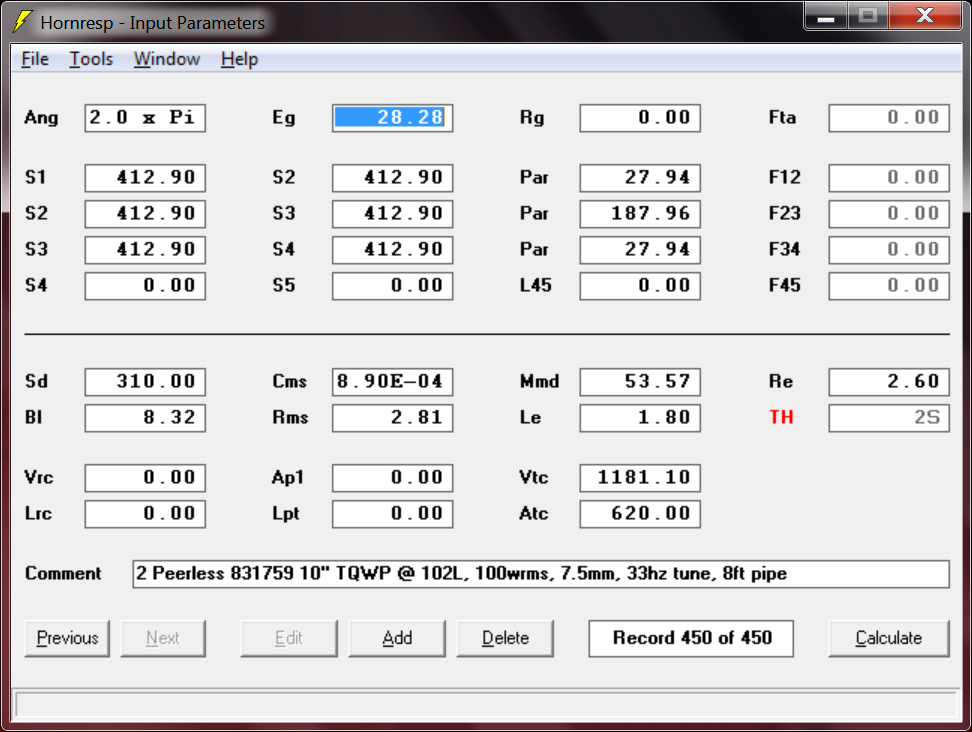Screen dimensions: 972x732
Task: Select the Ang field showing 2.0 x Pi
Action: [x=145, y=118]
